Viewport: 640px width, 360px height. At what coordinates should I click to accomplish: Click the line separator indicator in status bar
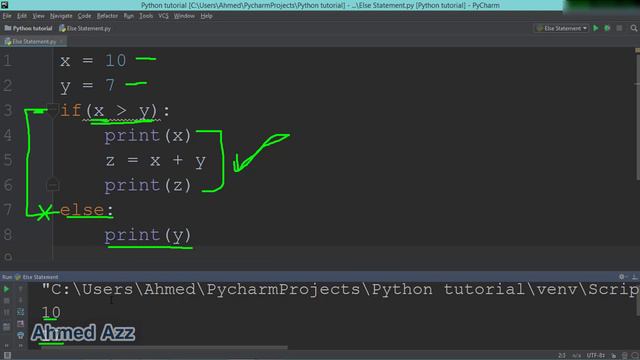click(x=576, y=356)
